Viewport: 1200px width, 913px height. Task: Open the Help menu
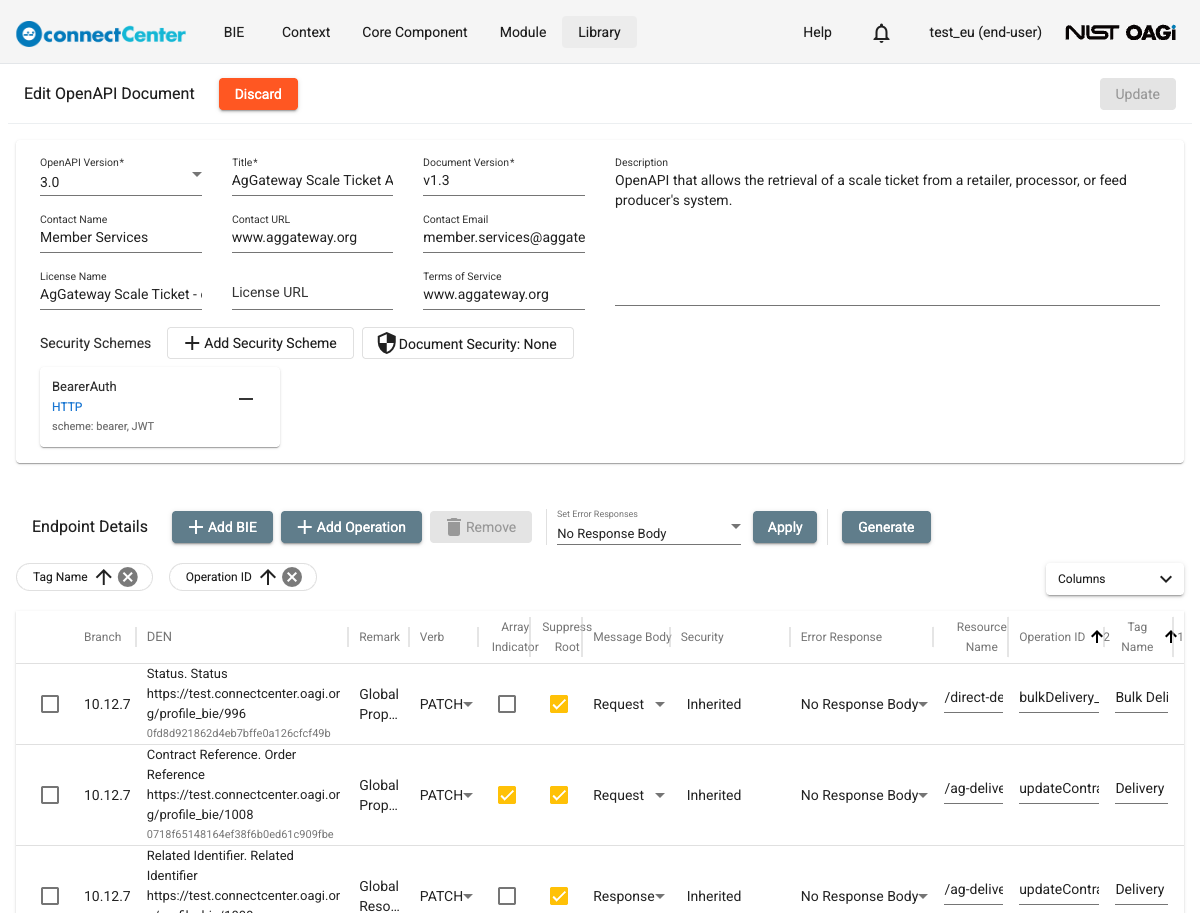[x=817, y=32]
